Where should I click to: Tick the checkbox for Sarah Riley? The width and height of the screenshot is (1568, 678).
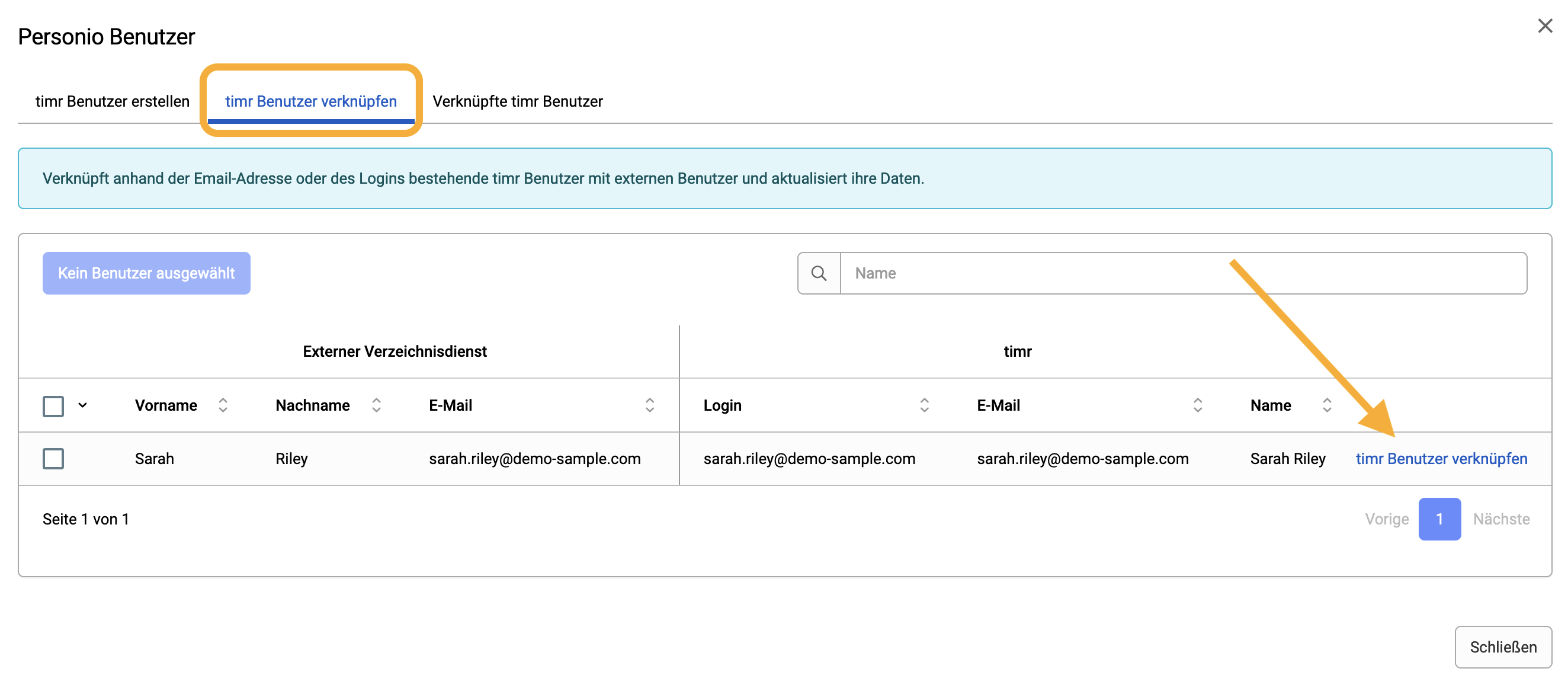click(53, 459)
